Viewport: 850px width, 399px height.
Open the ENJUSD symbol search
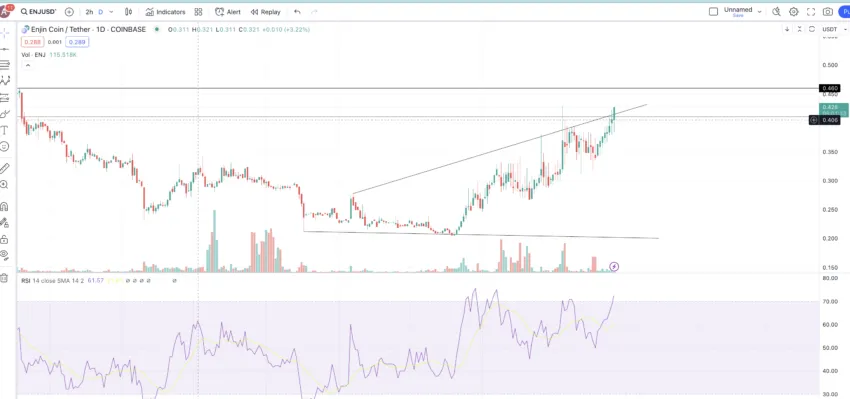click(38, 11)
